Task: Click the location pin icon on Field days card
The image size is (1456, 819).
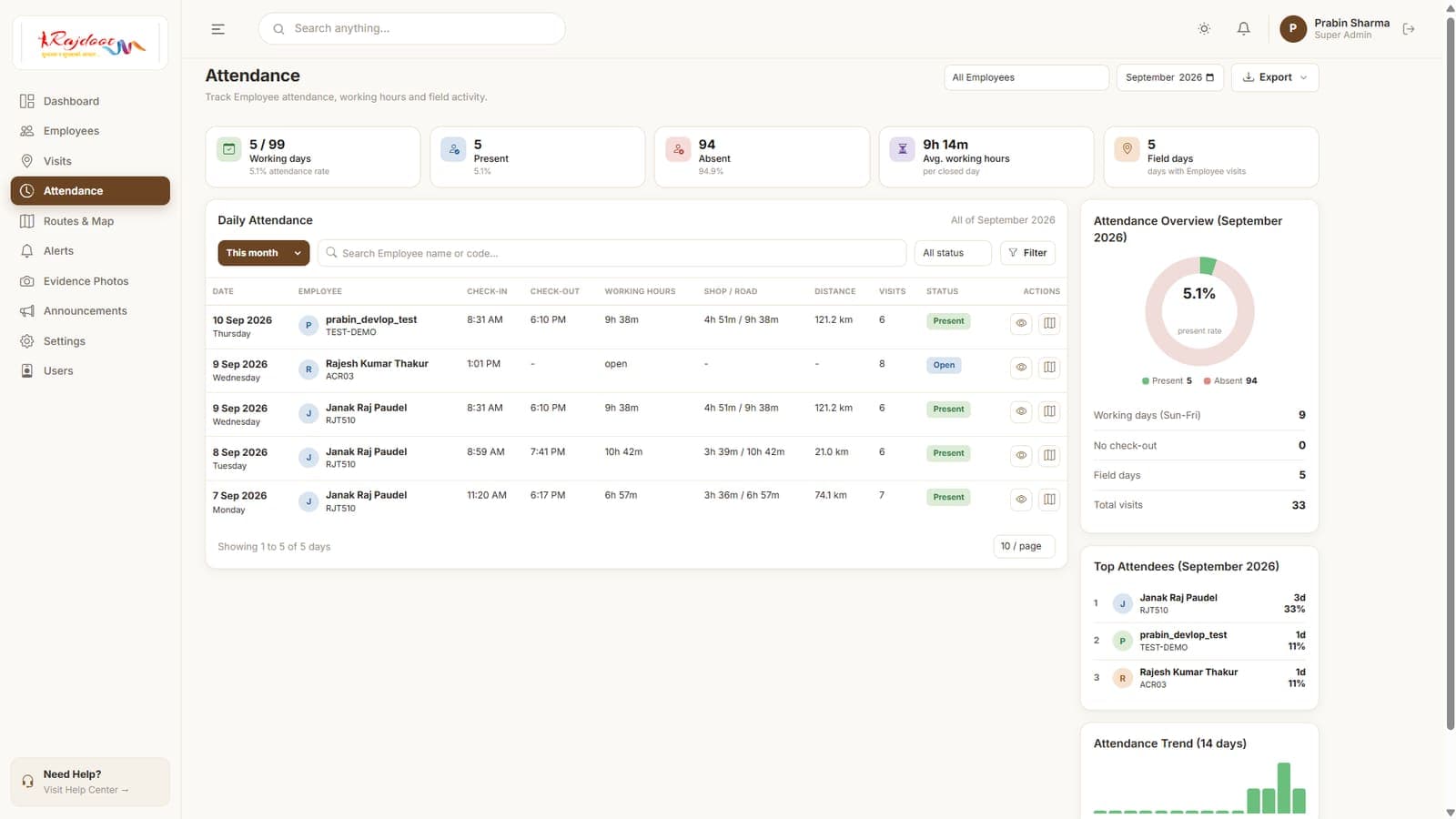Action: click(x=1127, y=149)
